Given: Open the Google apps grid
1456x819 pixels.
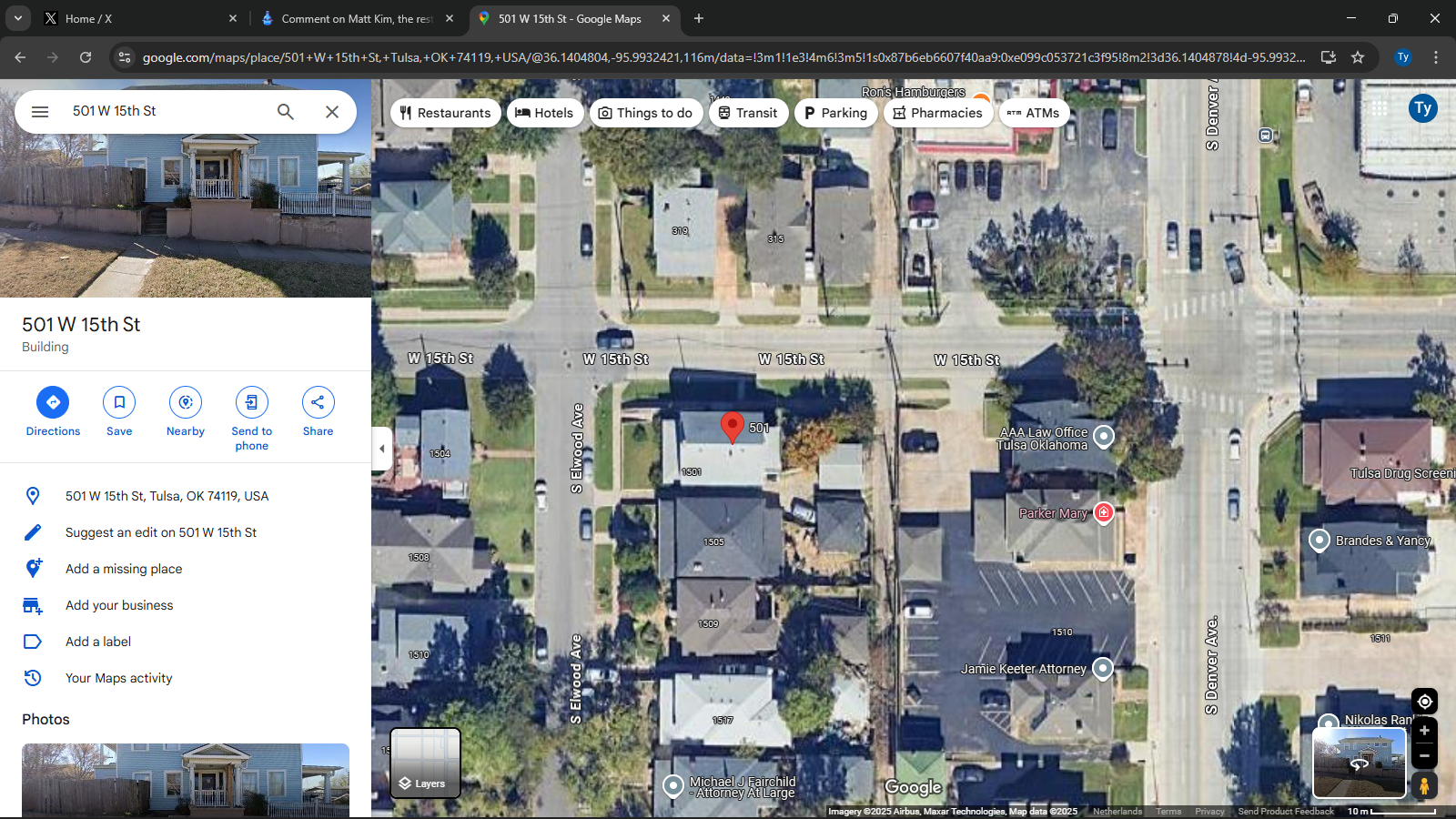Looking at the screenshot, I should (1380, 108).
